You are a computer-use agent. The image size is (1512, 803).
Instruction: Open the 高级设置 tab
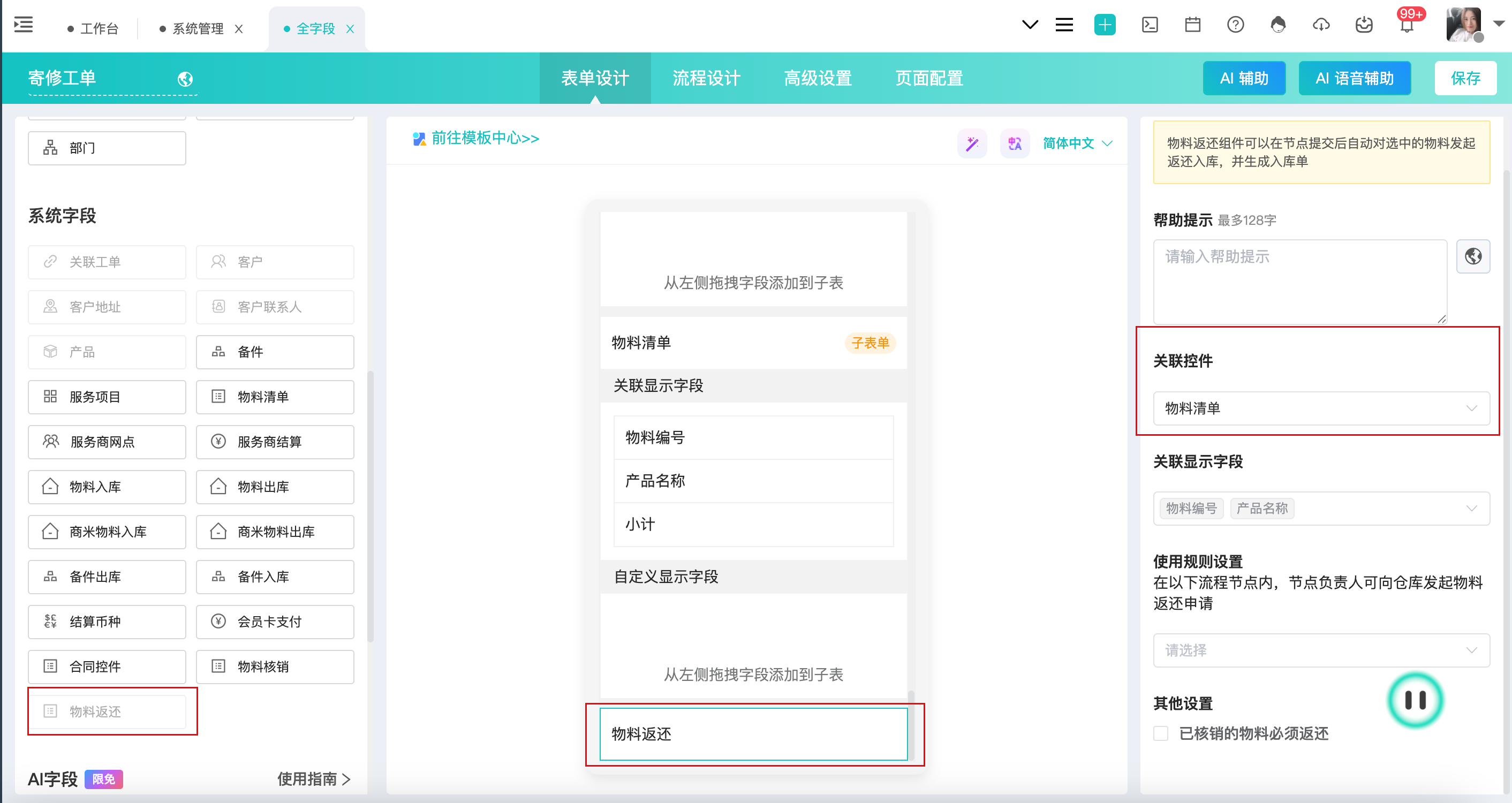tap(818, 78)
